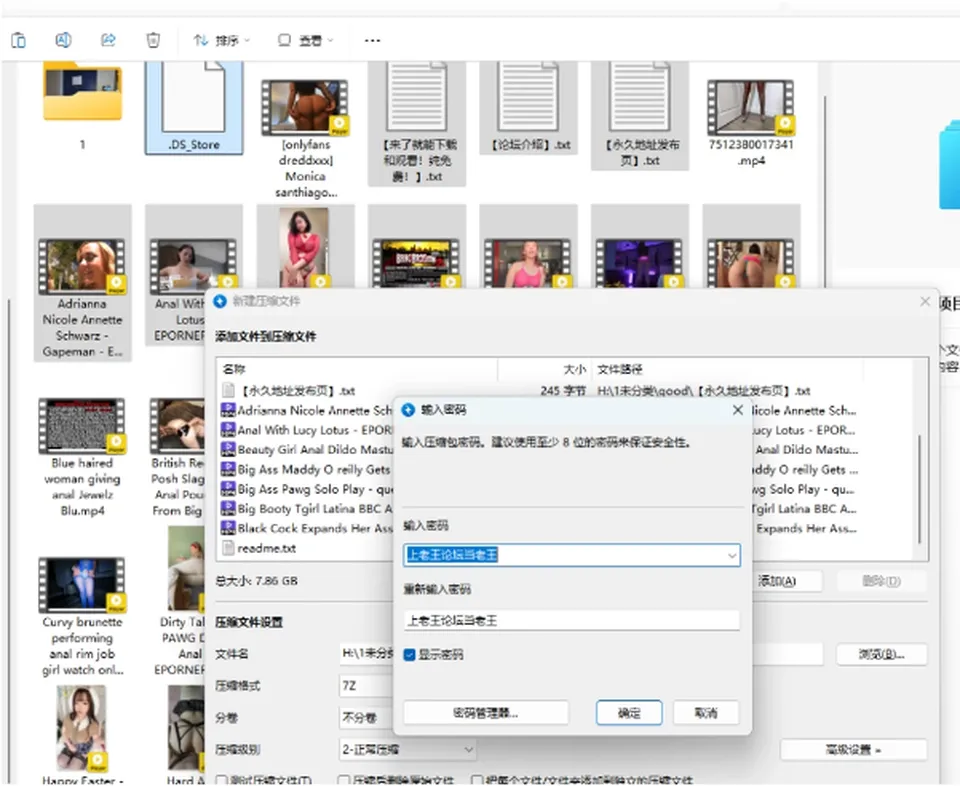Viewport: 960px width, 786px height.
Task: Click the file list vertical scrollbar
Action: pos(920,488)
